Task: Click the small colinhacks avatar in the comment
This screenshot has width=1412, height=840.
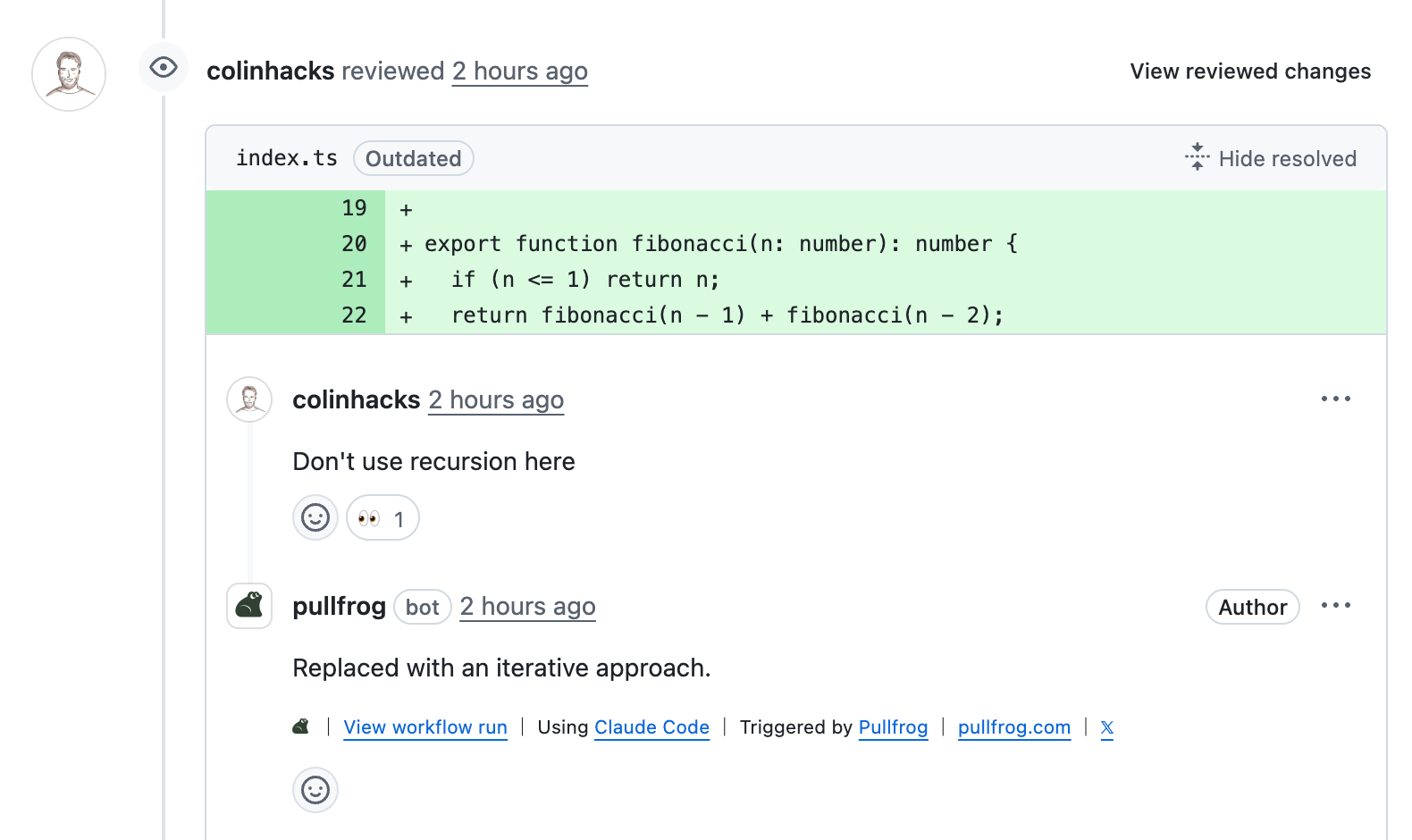Action: coord(249,399)
